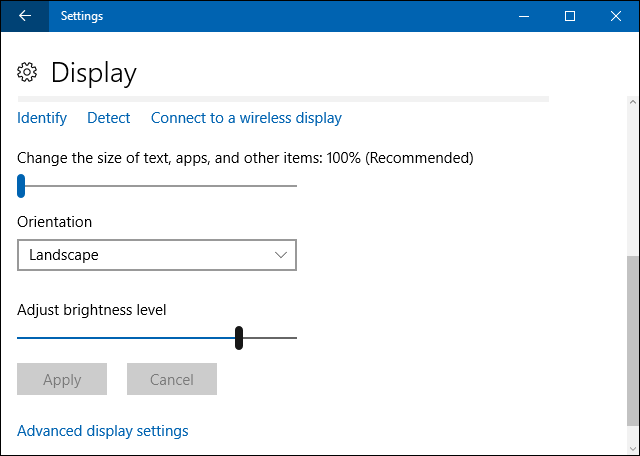Expand the Orientation chevron arrow
Image resolution: width=640 pixels, height=456 pixels.
pos(281,255)
